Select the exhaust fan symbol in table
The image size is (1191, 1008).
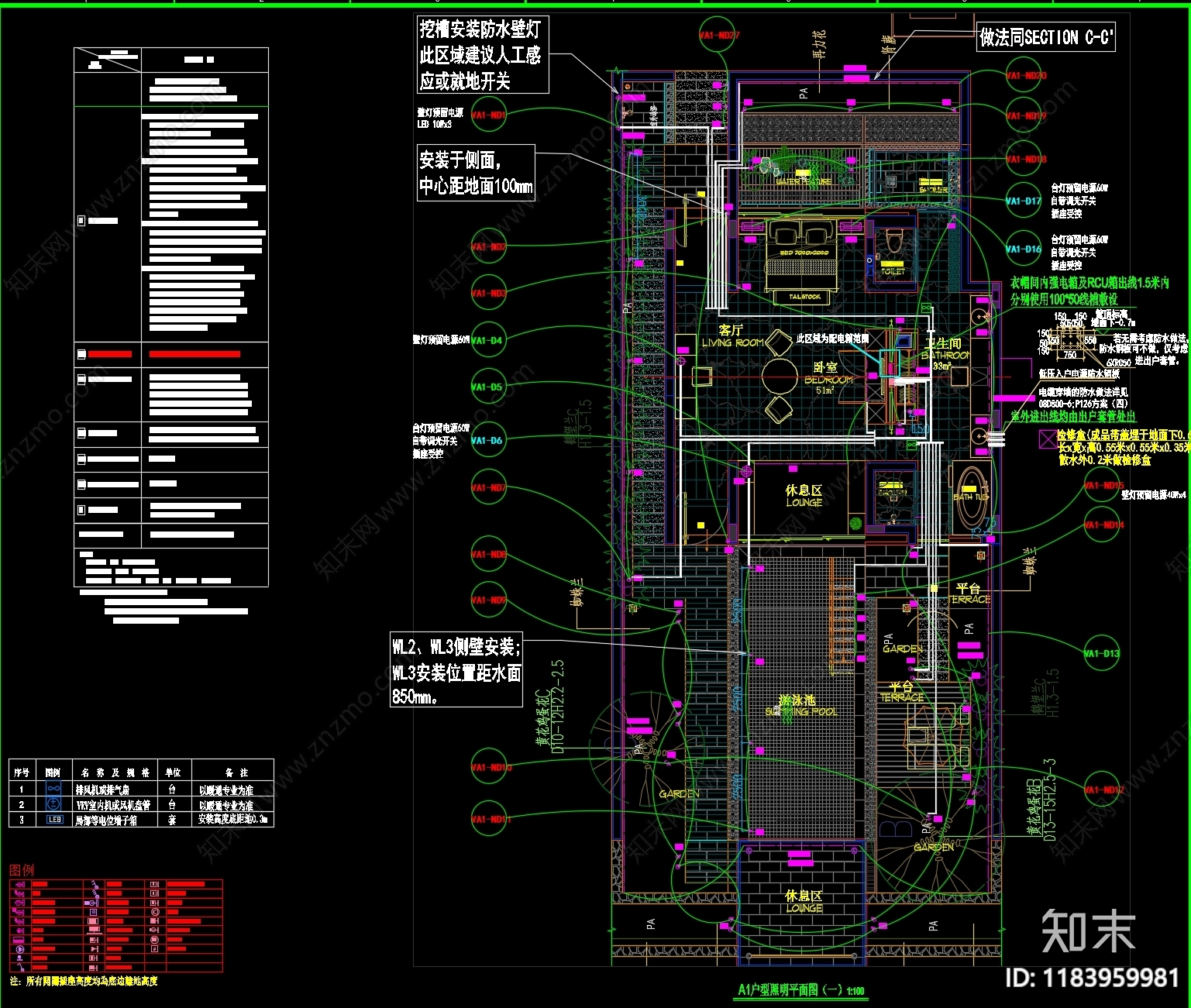click(53, 789)
